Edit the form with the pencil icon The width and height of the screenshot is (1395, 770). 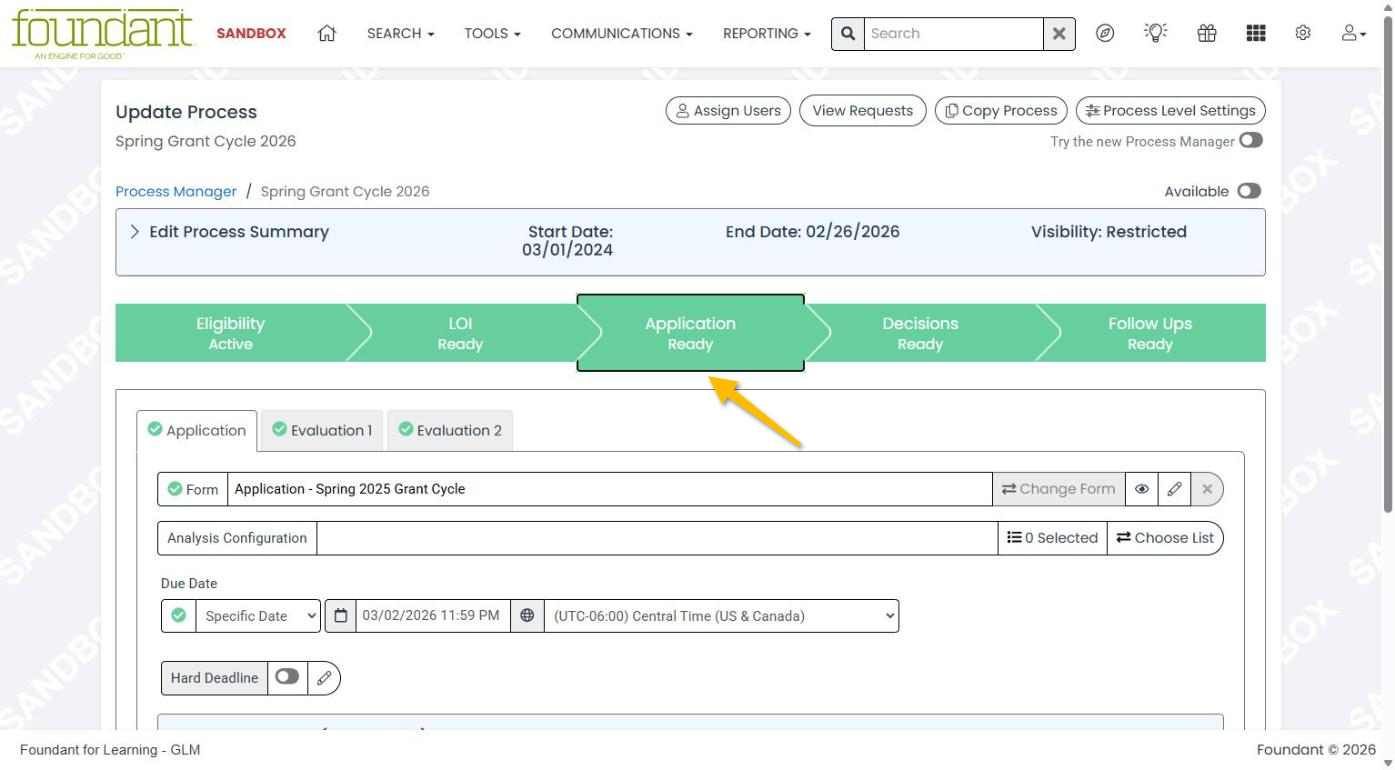coord(1175,489)
